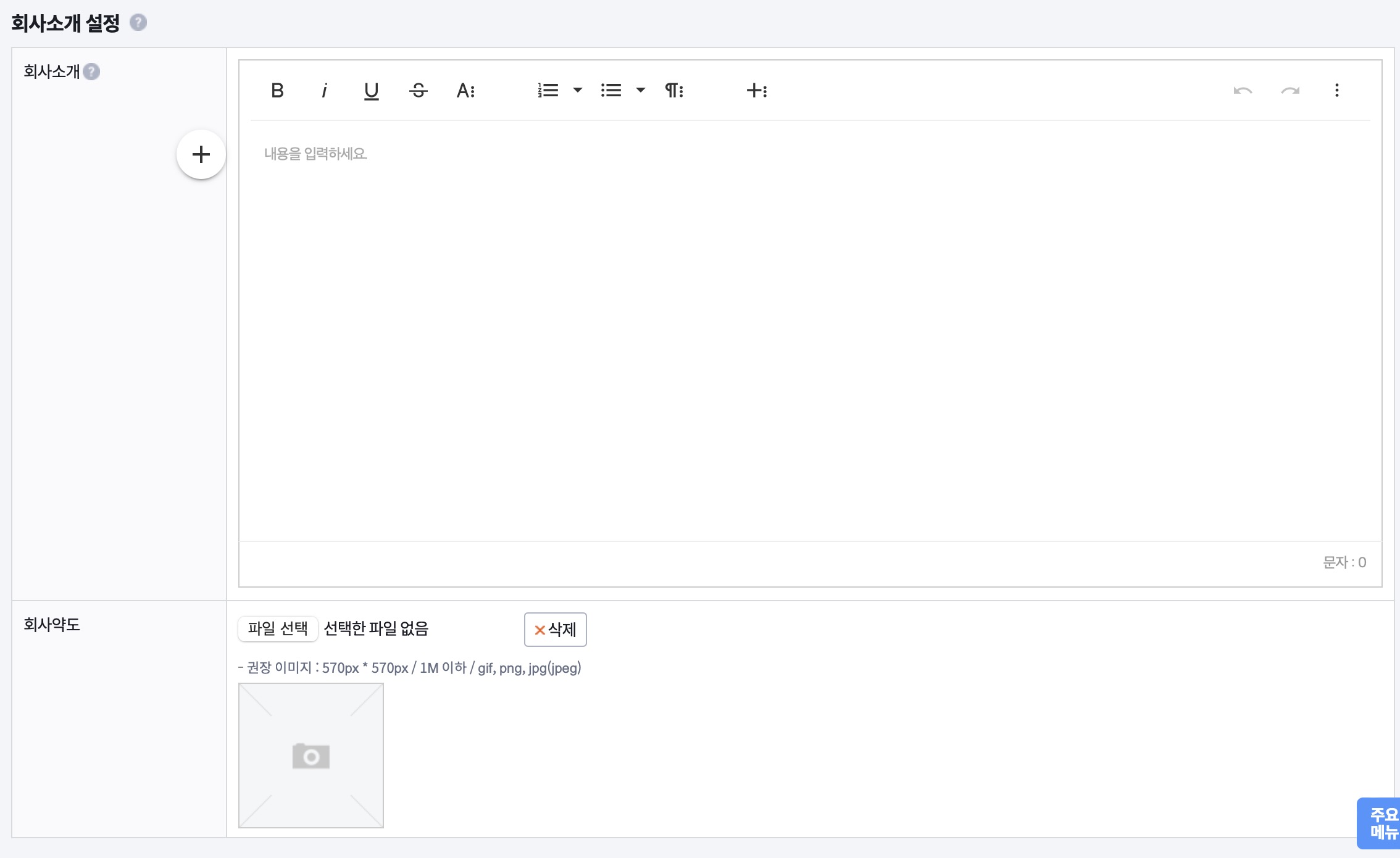Open paragraph formatting options
This screenshot has height=858, width=1400.
(x=673, y=91)
